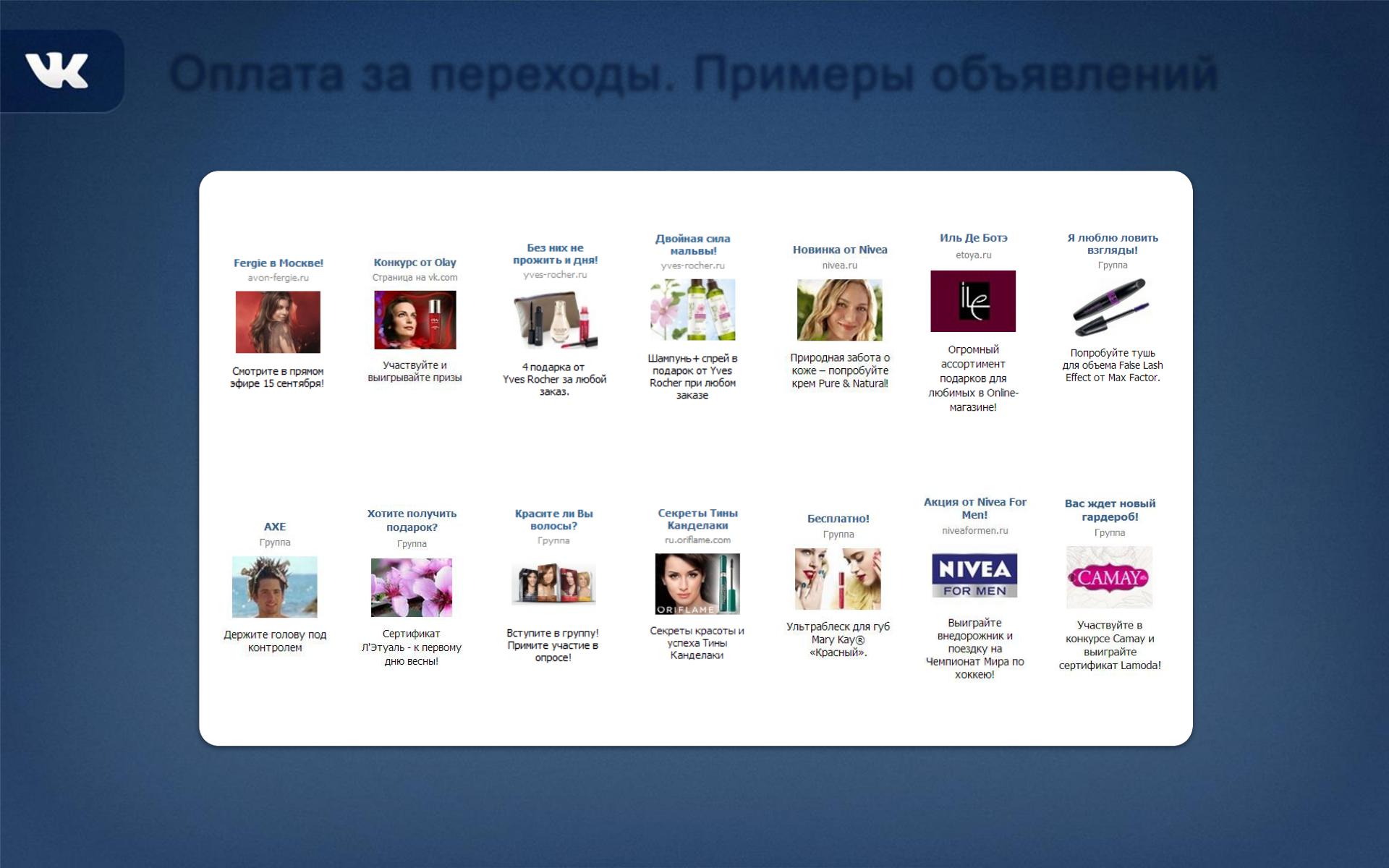Click 'Участвуйте в конкурсе Camay' description
This screenshot has height=868, width=1389.
1110,645
